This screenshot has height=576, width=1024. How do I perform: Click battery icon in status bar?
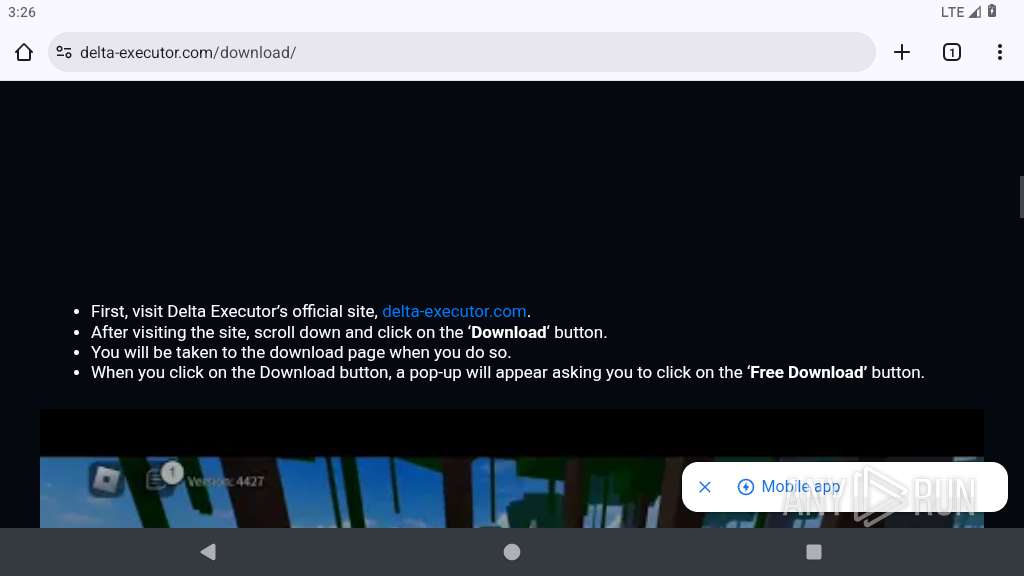992,11
